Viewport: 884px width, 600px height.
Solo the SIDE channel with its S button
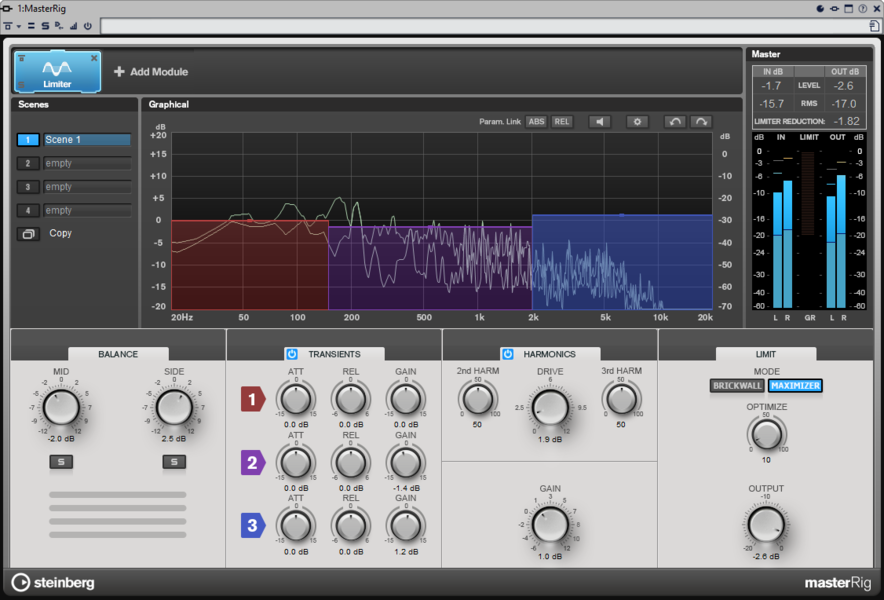click(x=174, y=462)
